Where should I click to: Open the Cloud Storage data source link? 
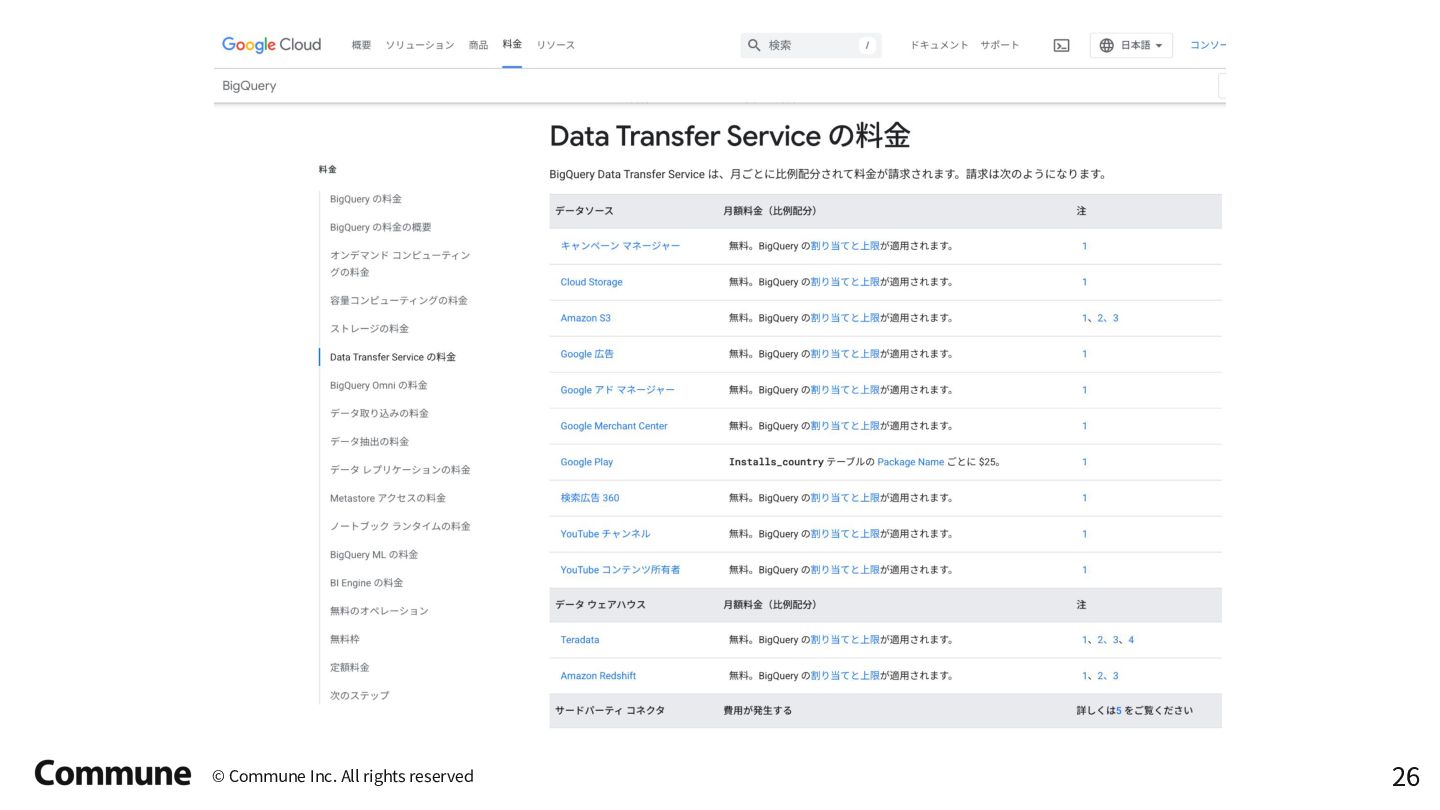pyautogui.click(x=591, y=282)
